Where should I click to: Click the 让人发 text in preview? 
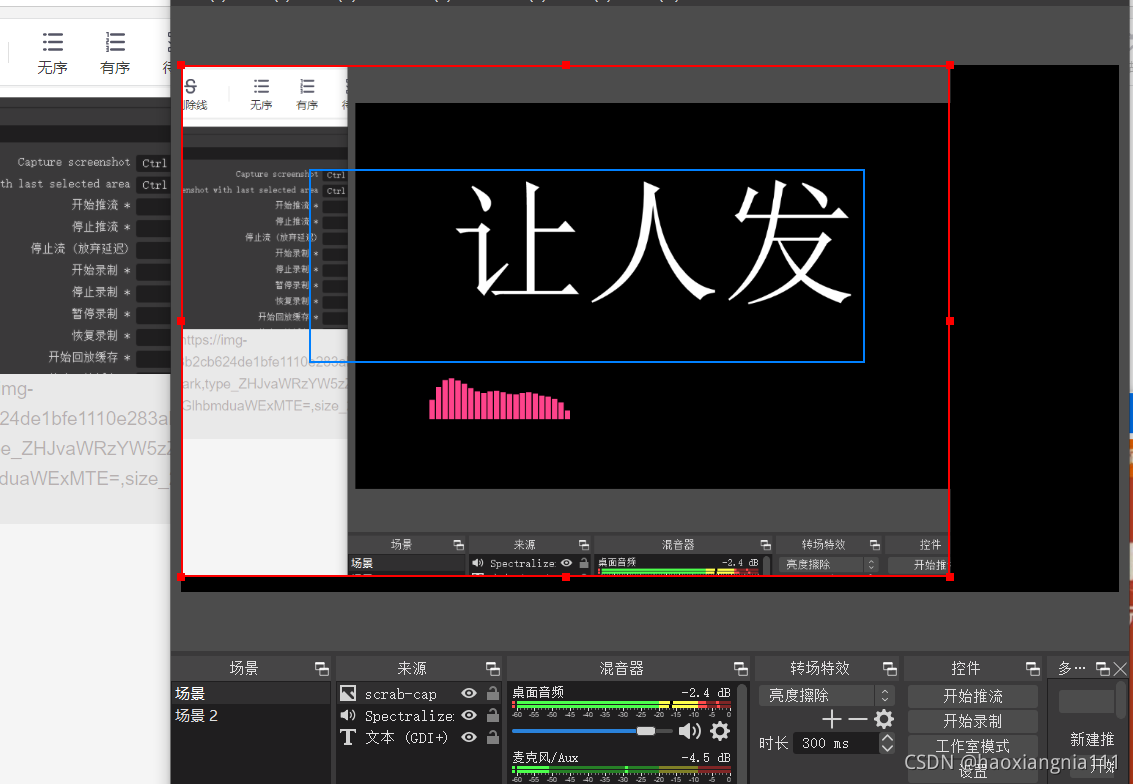click(x=654, y=242)
